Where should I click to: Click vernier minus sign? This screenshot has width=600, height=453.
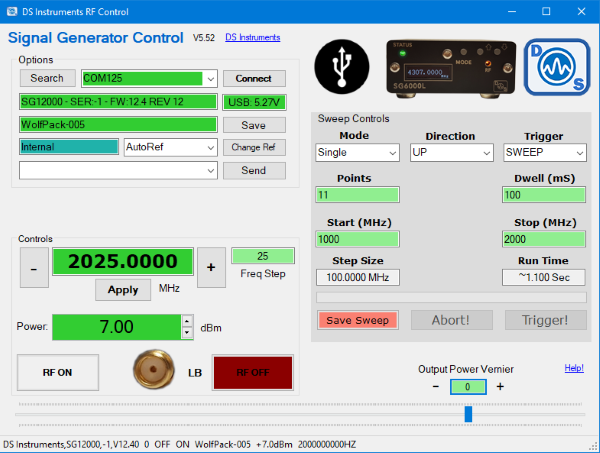pyautogui.click(x=436, y=386)
